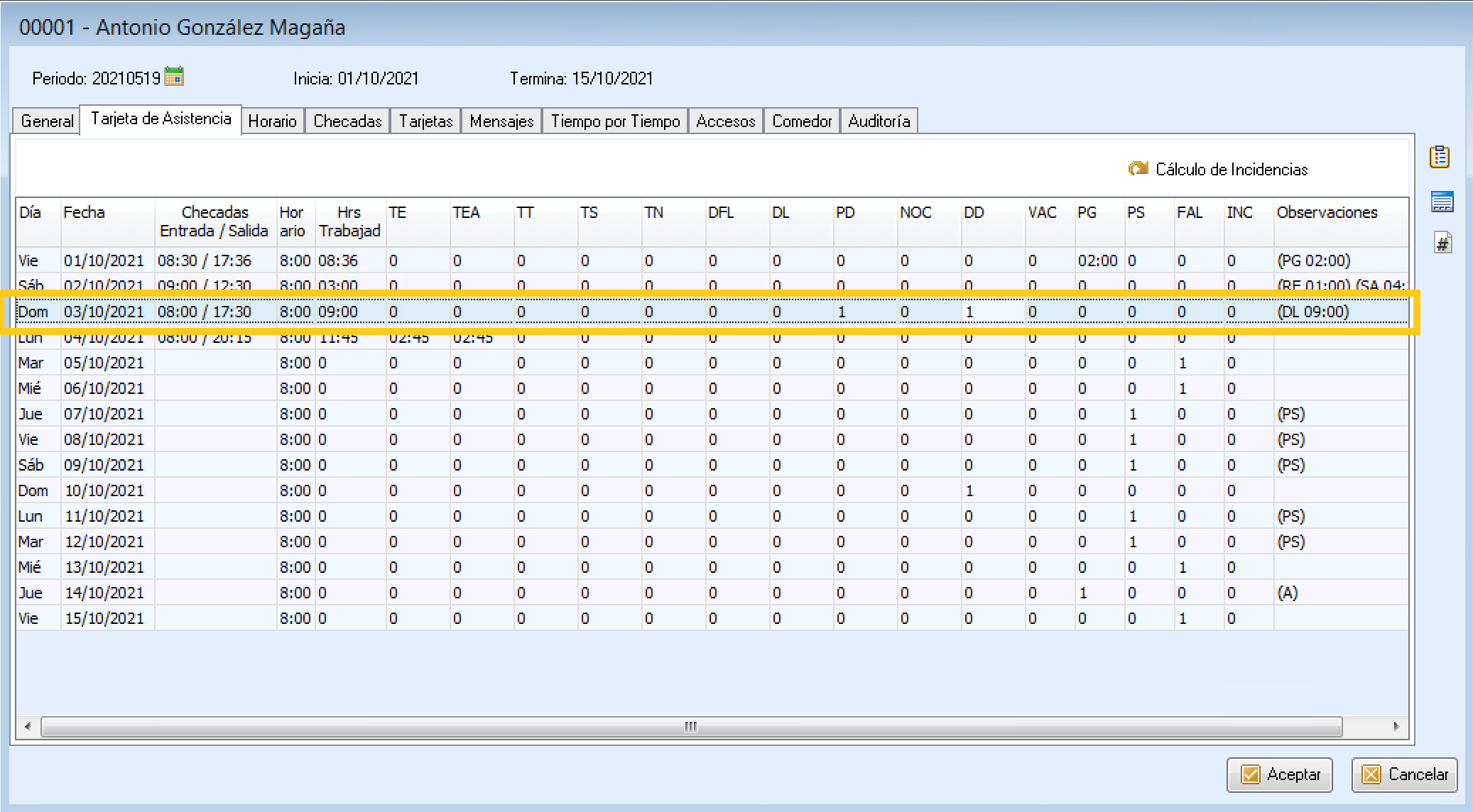
Task: Click the clipboard checklist icon on right
Action: tap(1440, 157)
